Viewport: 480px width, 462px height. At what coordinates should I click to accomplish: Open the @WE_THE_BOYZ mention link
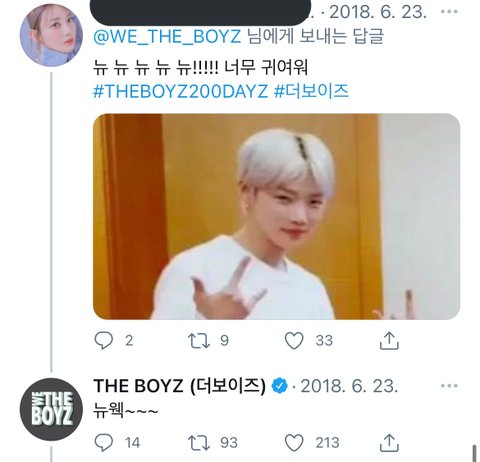point(167,37)
